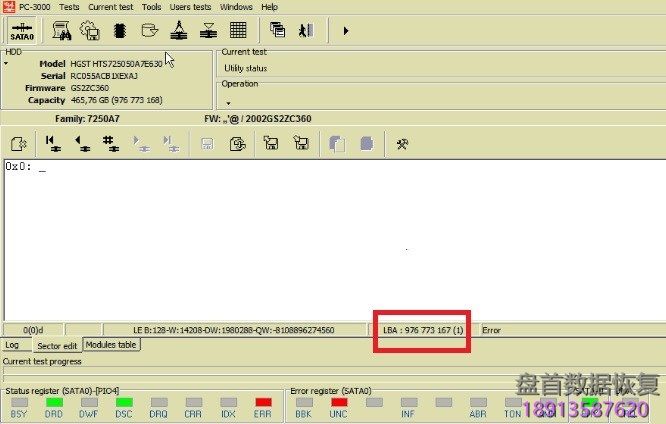Click the stacked windows toolbar icon
The height and width of the screenshot is (424, 666).
coord(277,30)
